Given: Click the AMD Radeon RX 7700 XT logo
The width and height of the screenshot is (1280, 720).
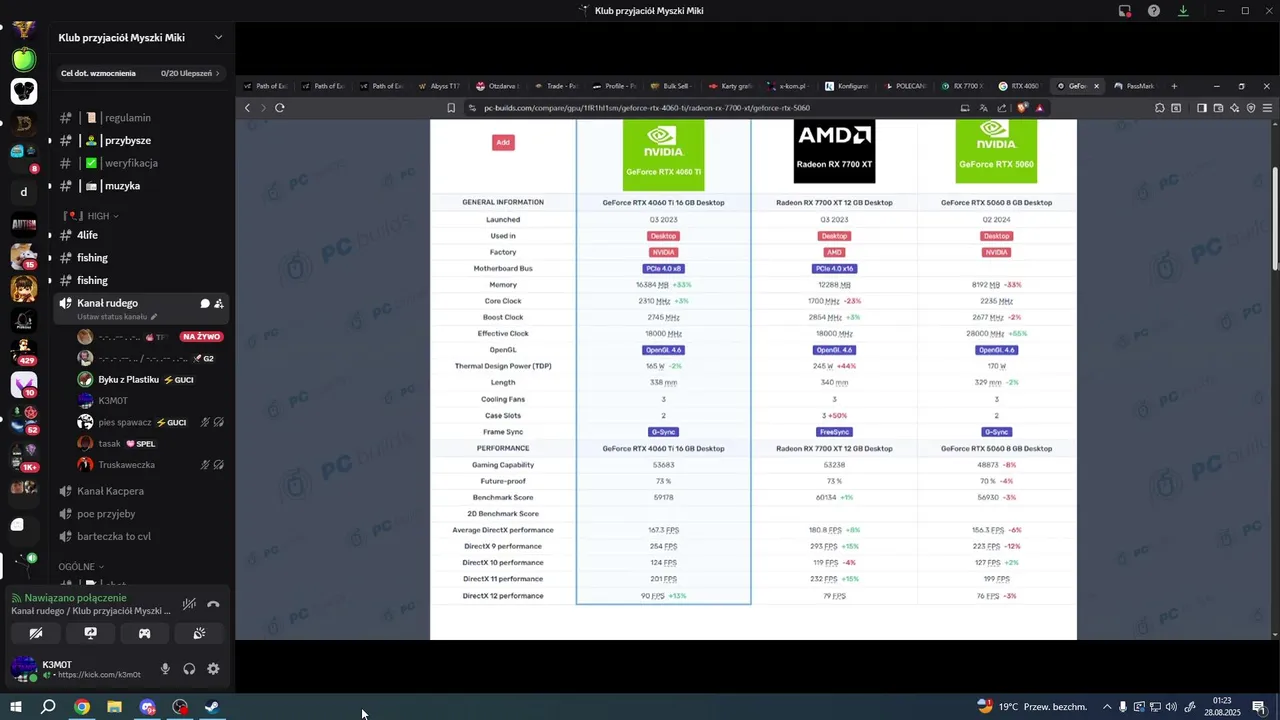Looking at the screenshot, I should point(834,152).
